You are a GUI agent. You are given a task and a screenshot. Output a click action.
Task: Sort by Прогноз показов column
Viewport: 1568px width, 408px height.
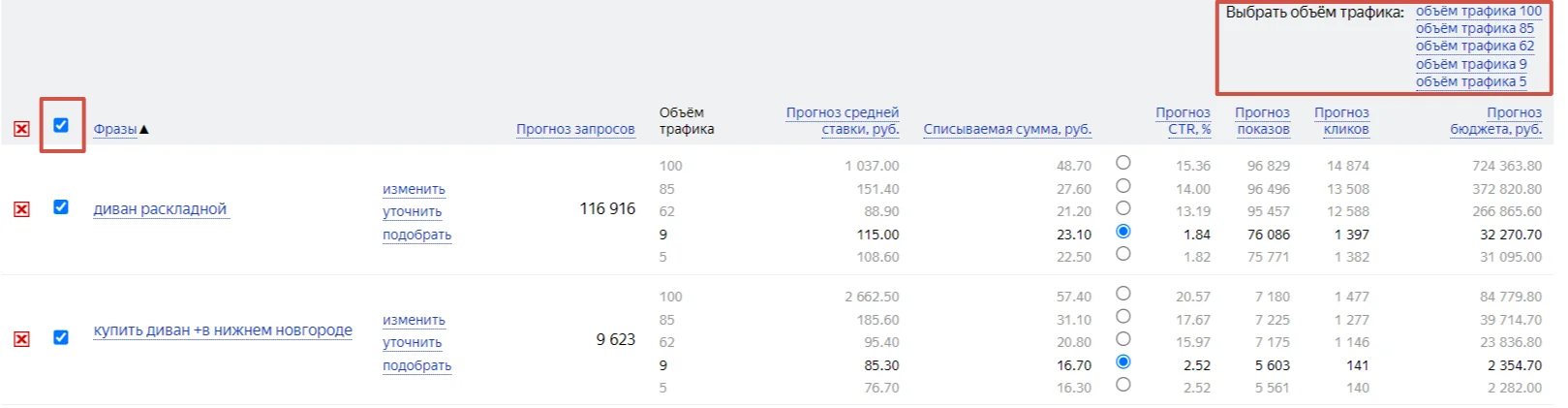click(x=1263, y=121)
